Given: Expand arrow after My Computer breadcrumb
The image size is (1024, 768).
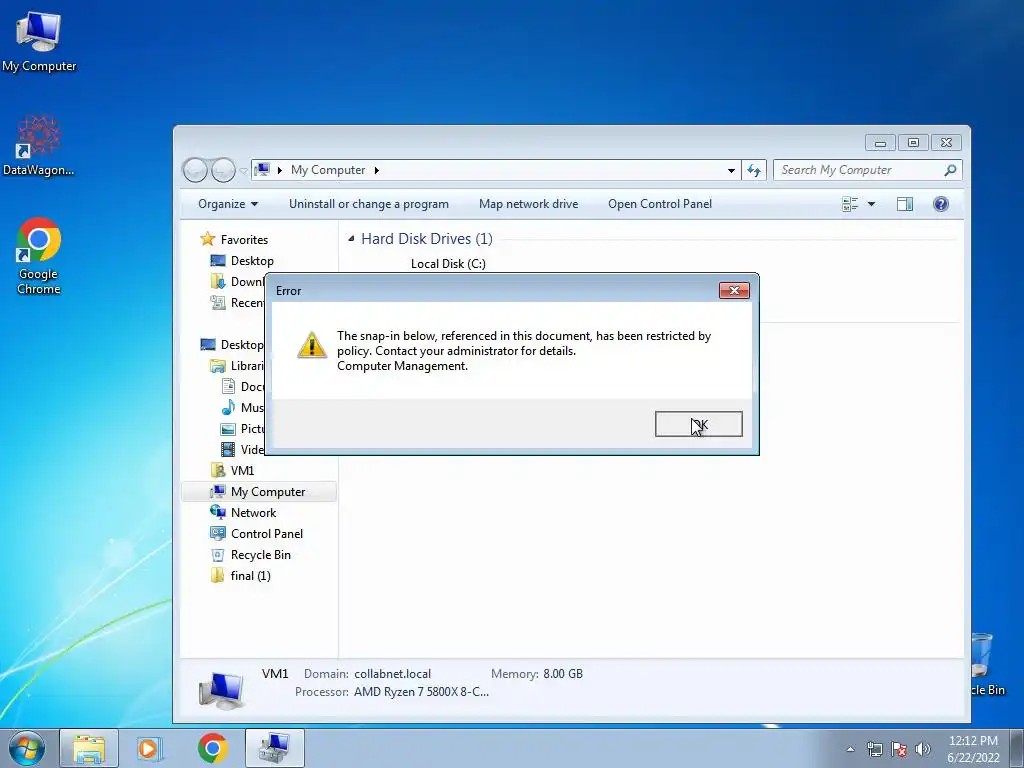Looking at the screenshot, I should 377,170.
